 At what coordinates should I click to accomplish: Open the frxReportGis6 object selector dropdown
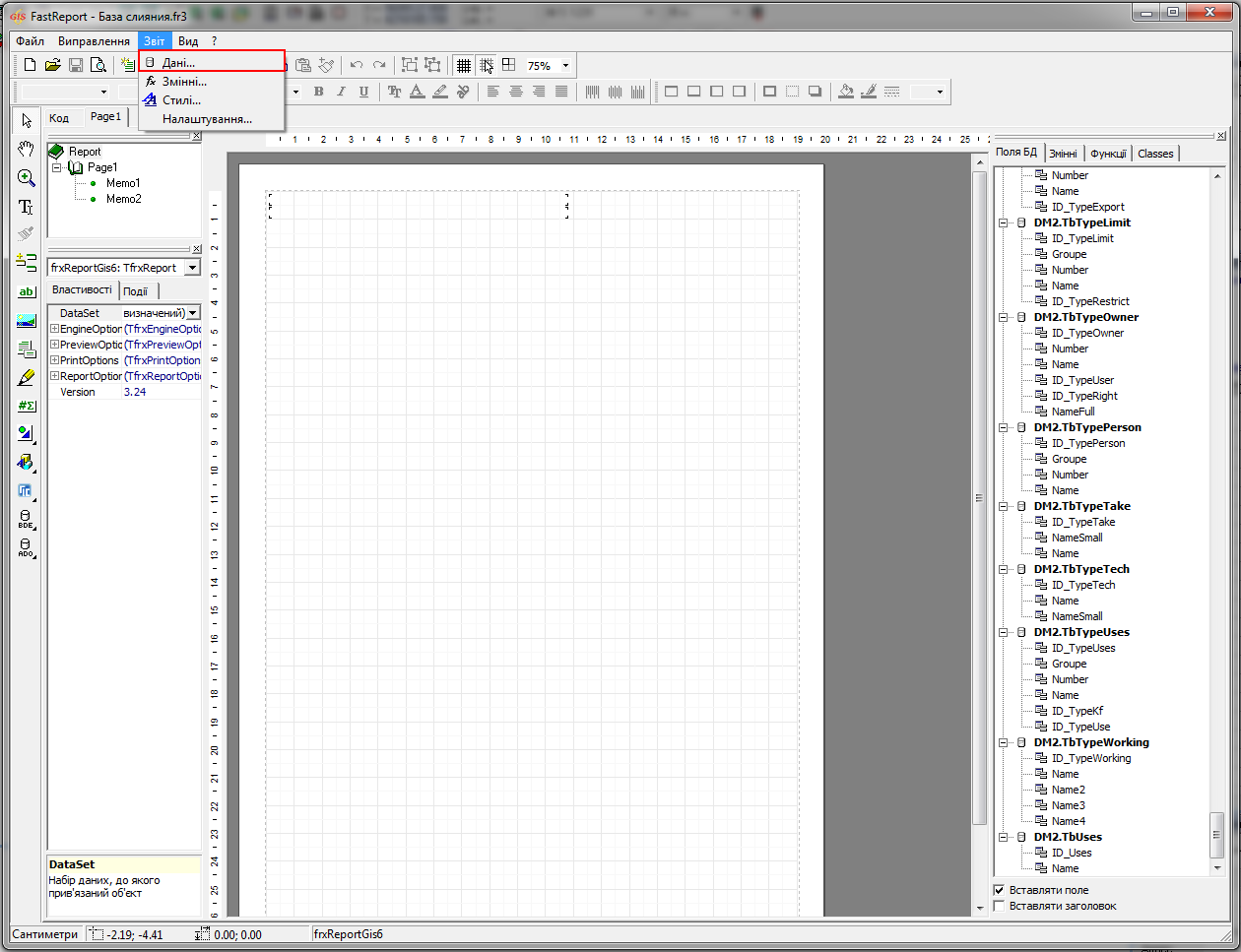point(192,268)
